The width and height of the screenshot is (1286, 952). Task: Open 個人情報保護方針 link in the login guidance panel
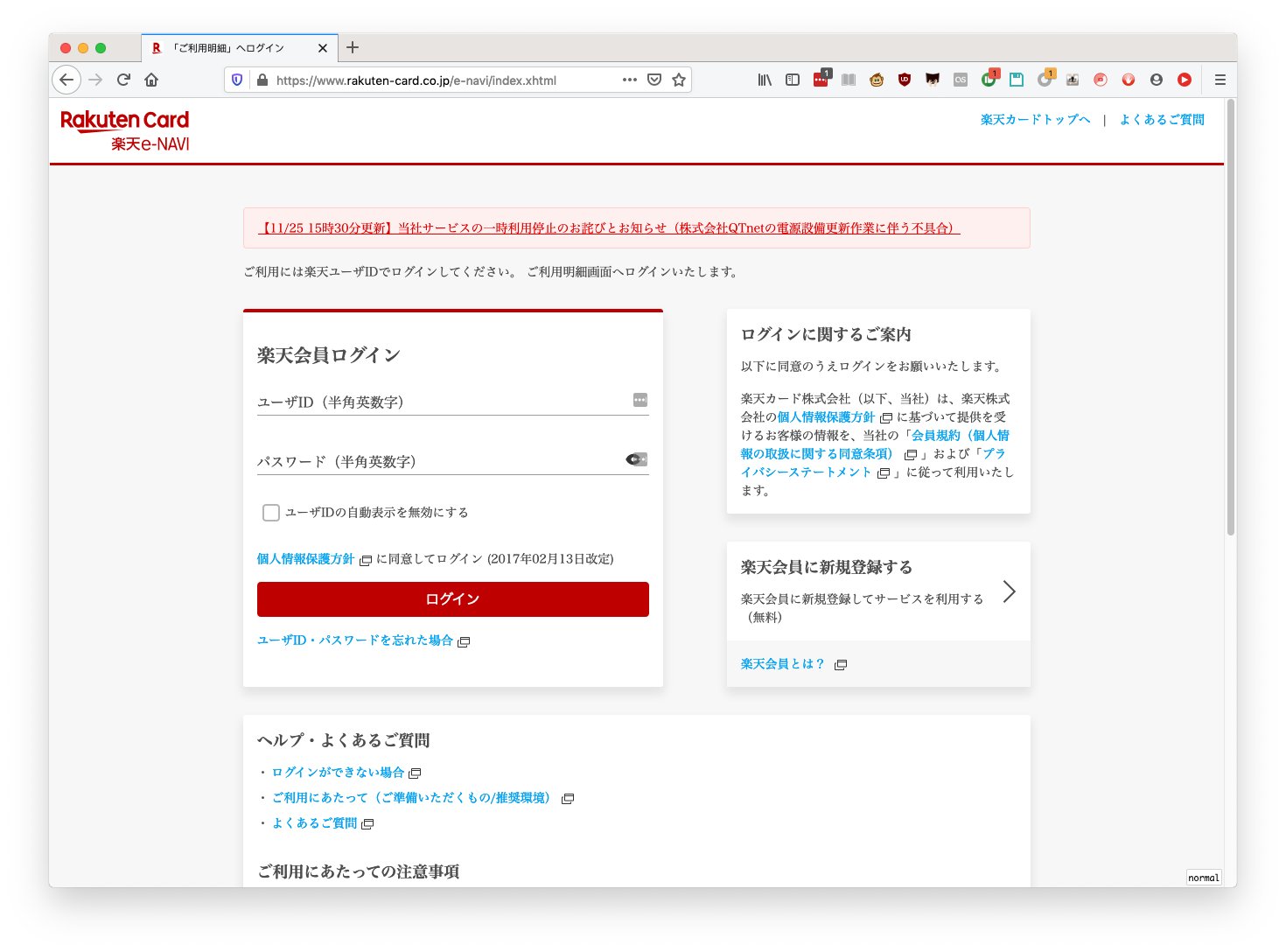826,417
